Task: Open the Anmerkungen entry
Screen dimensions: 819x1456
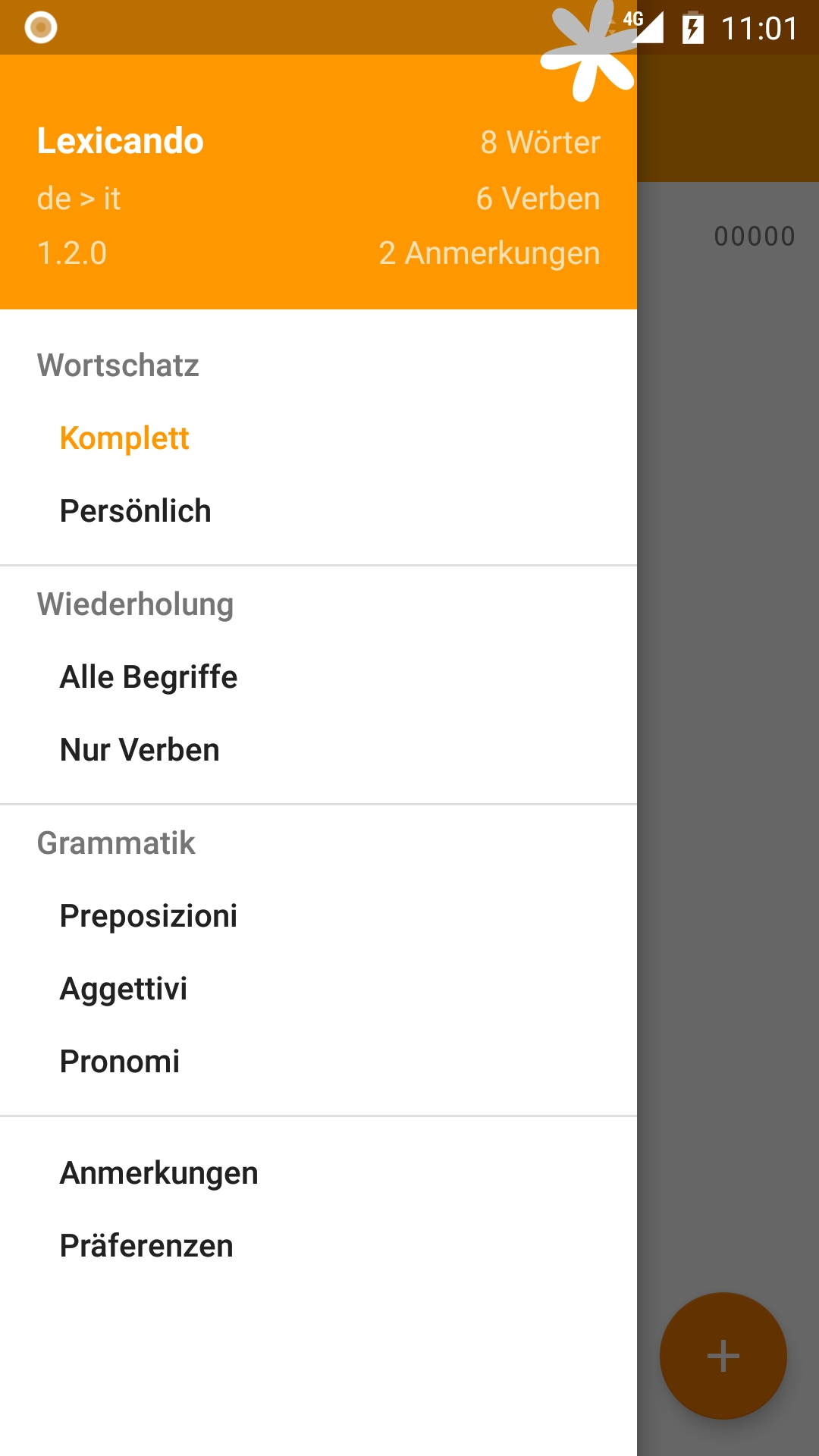Action: 159,1173
